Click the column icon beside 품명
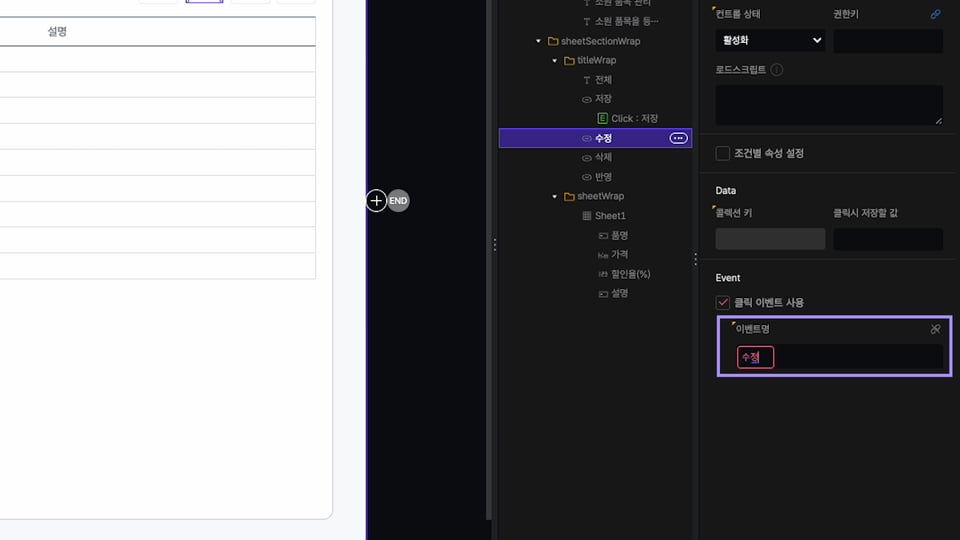Image resolution: width=960 pixels, height=540 pixels. [603, 236]
